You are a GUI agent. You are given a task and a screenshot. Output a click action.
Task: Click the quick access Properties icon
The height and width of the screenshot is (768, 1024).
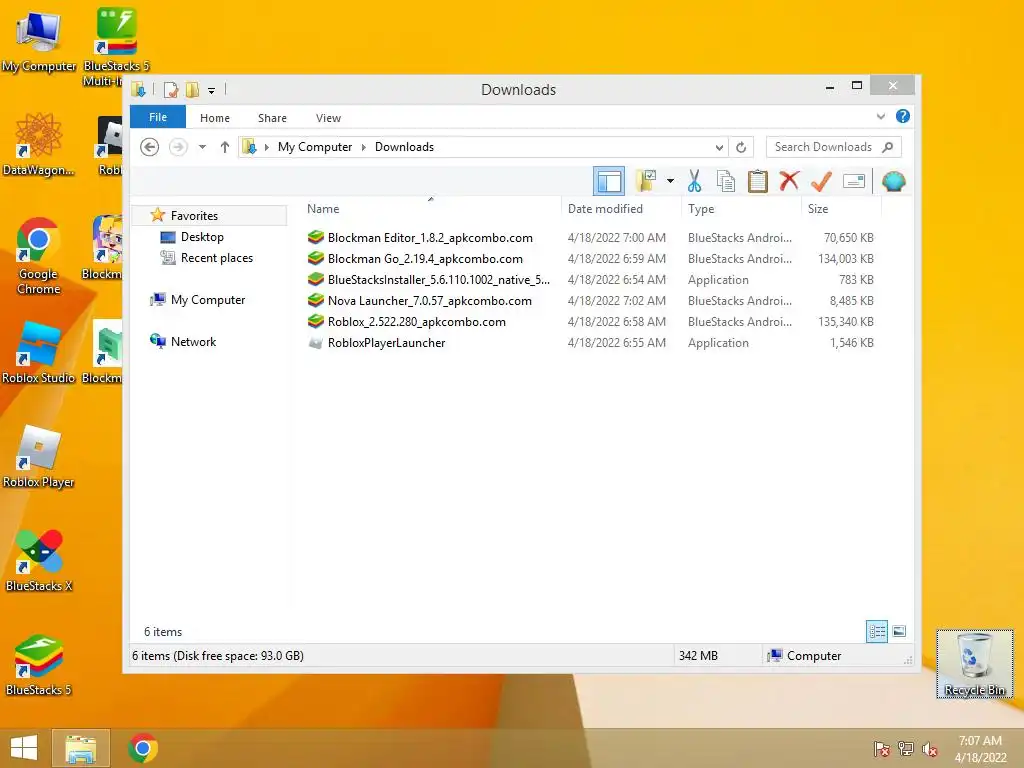(171, 89)
